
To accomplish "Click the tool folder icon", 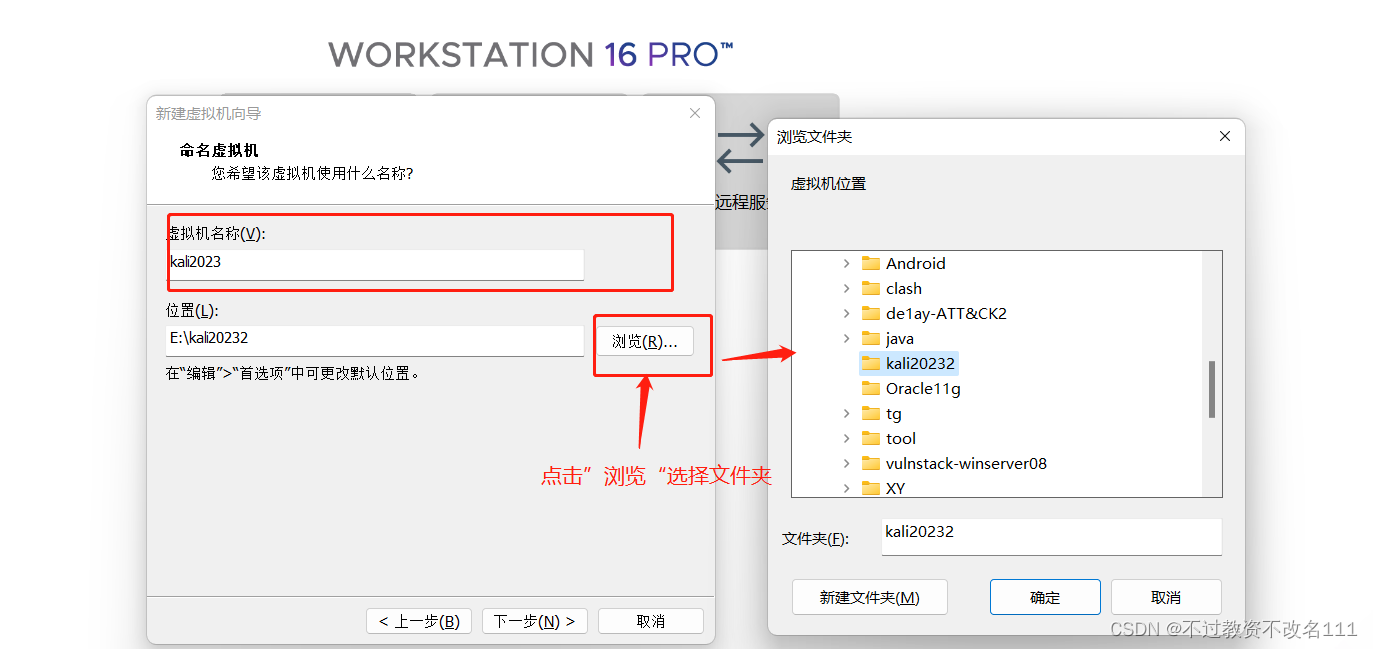I will click(x=870, y=438).
